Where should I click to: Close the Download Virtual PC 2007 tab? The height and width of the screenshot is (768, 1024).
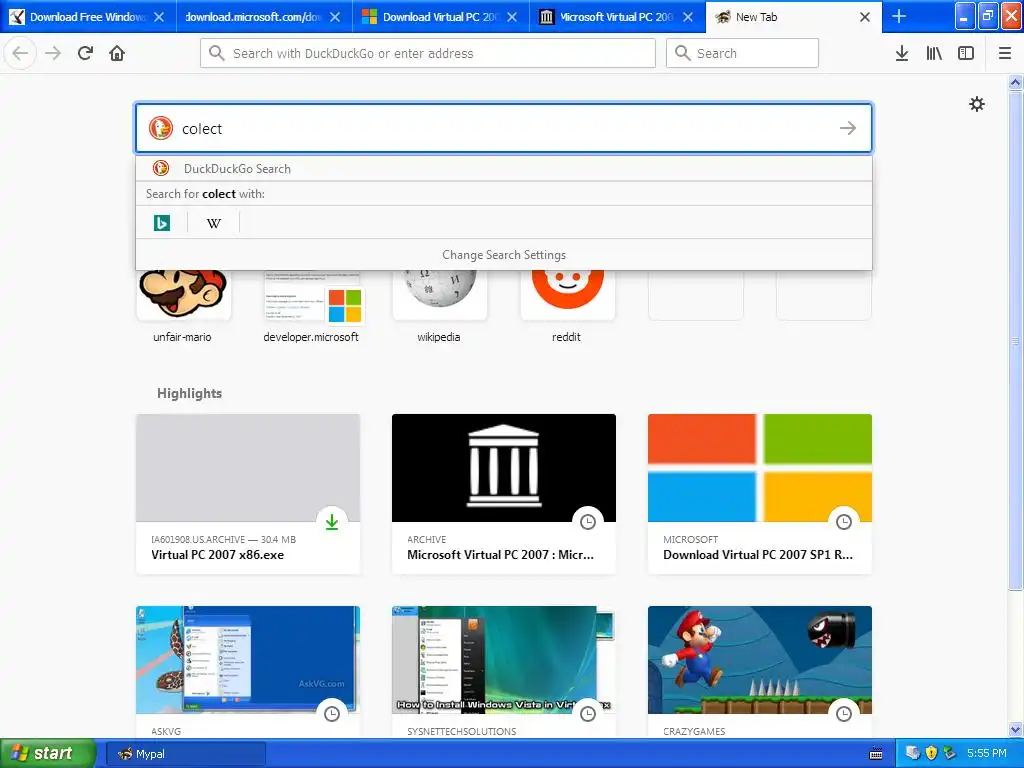pos(512,17)
